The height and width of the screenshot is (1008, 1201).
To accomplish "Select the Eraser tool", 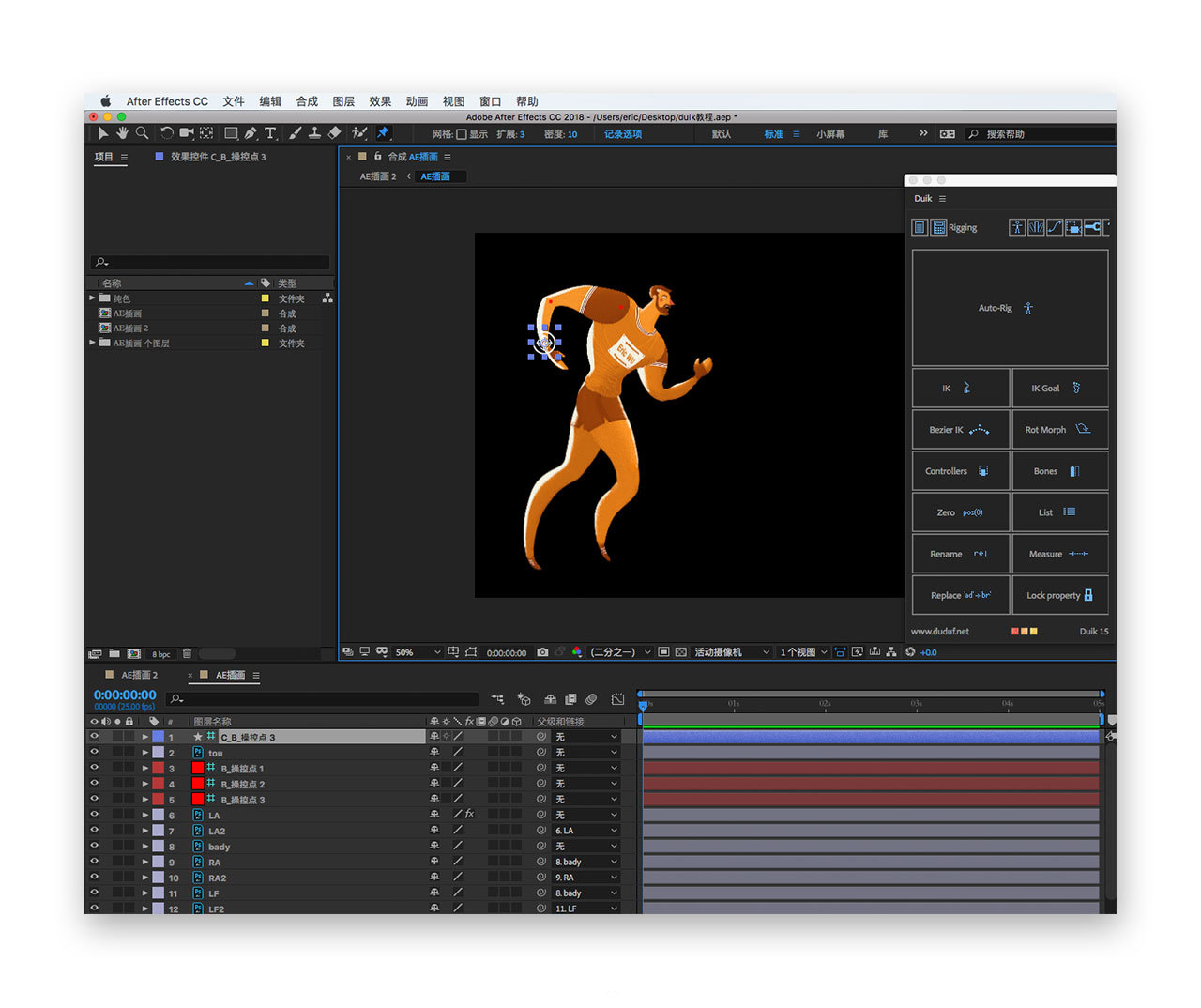I will point(334,133).
